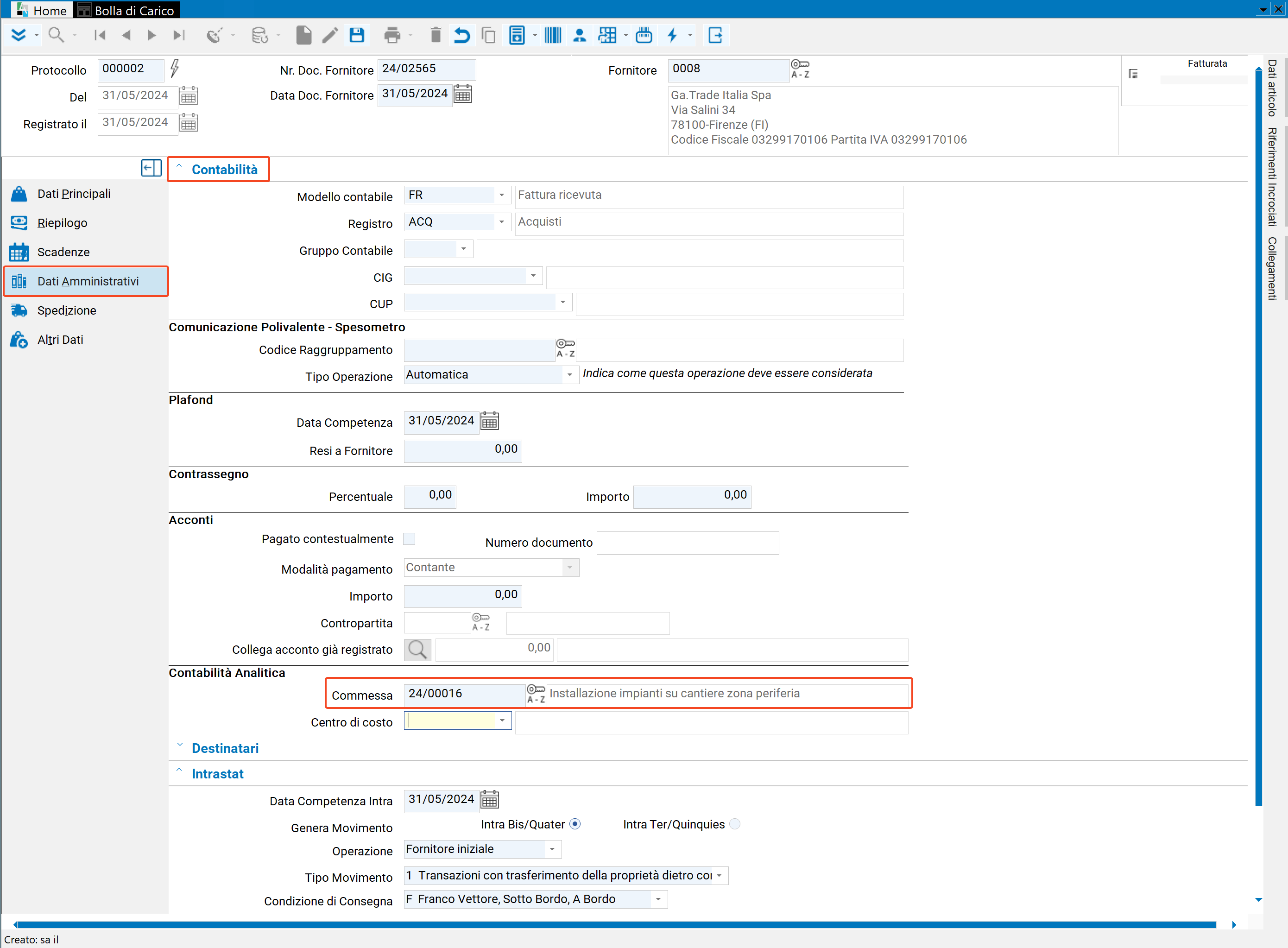Open the Riepilogo sidebar item

85,223
